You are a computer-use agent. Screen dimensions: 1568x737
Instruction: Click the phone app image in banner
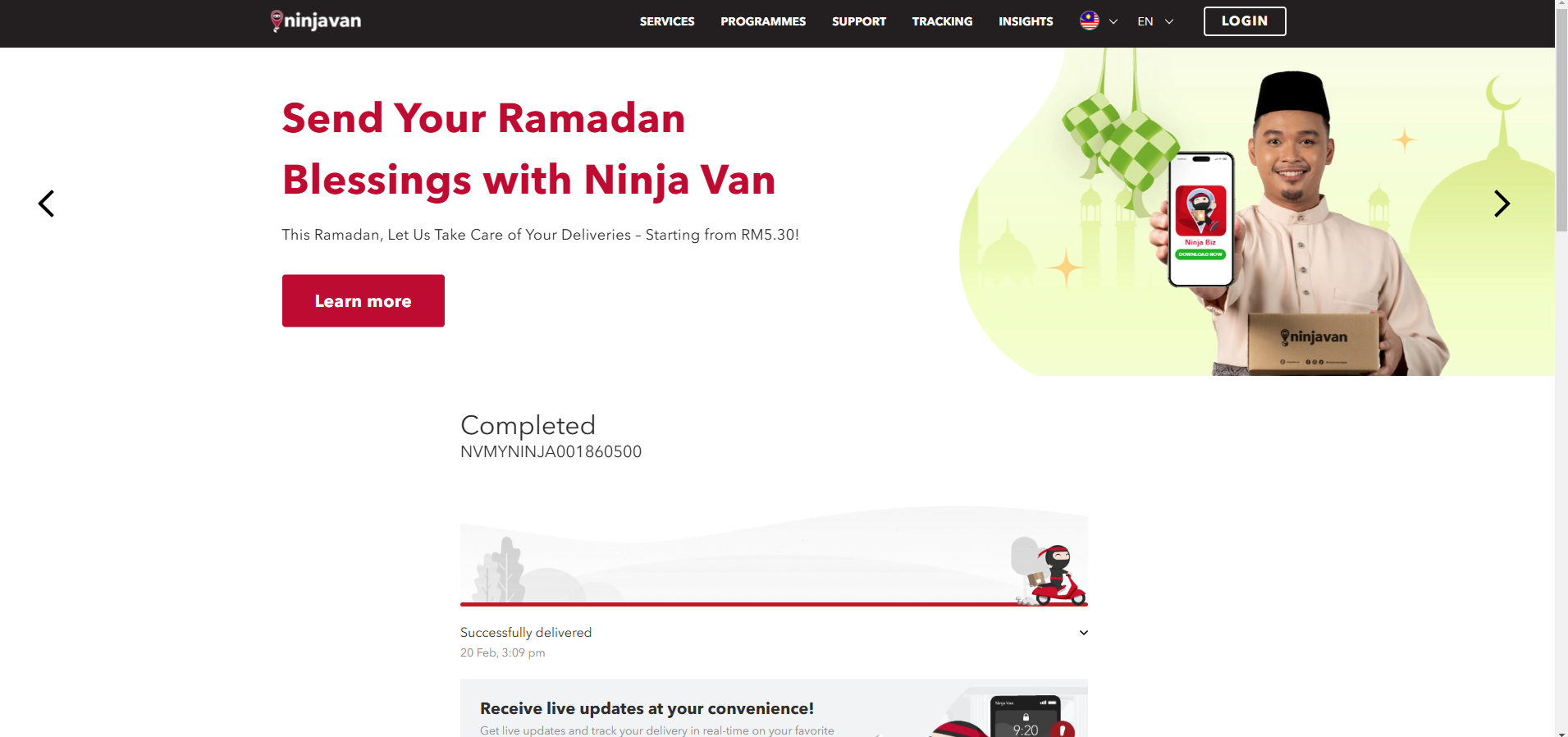tap(1201, 219)
